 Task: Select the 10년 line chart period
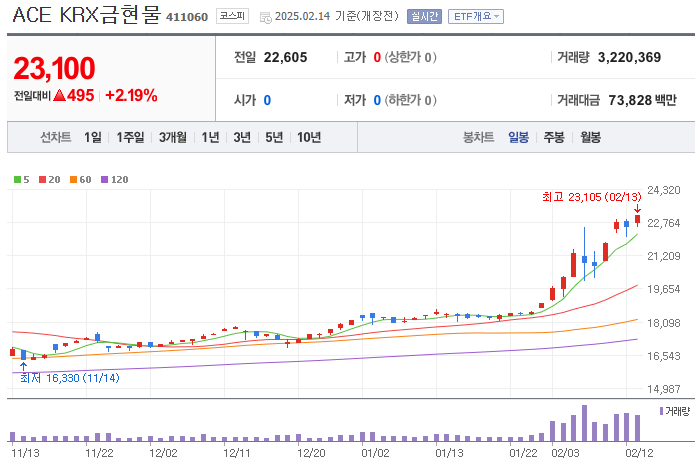[x=309, y=137]
